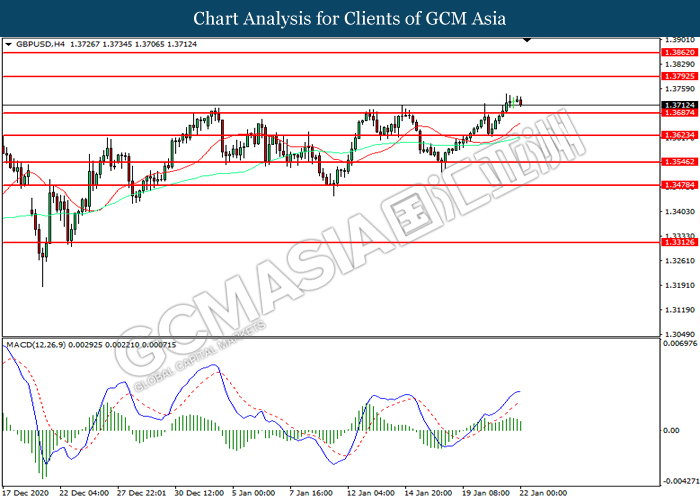Click the 22 Jan 00:00 time label
Image resolution: width=700 pixels, height=500 pixels.
click(543, 493)
